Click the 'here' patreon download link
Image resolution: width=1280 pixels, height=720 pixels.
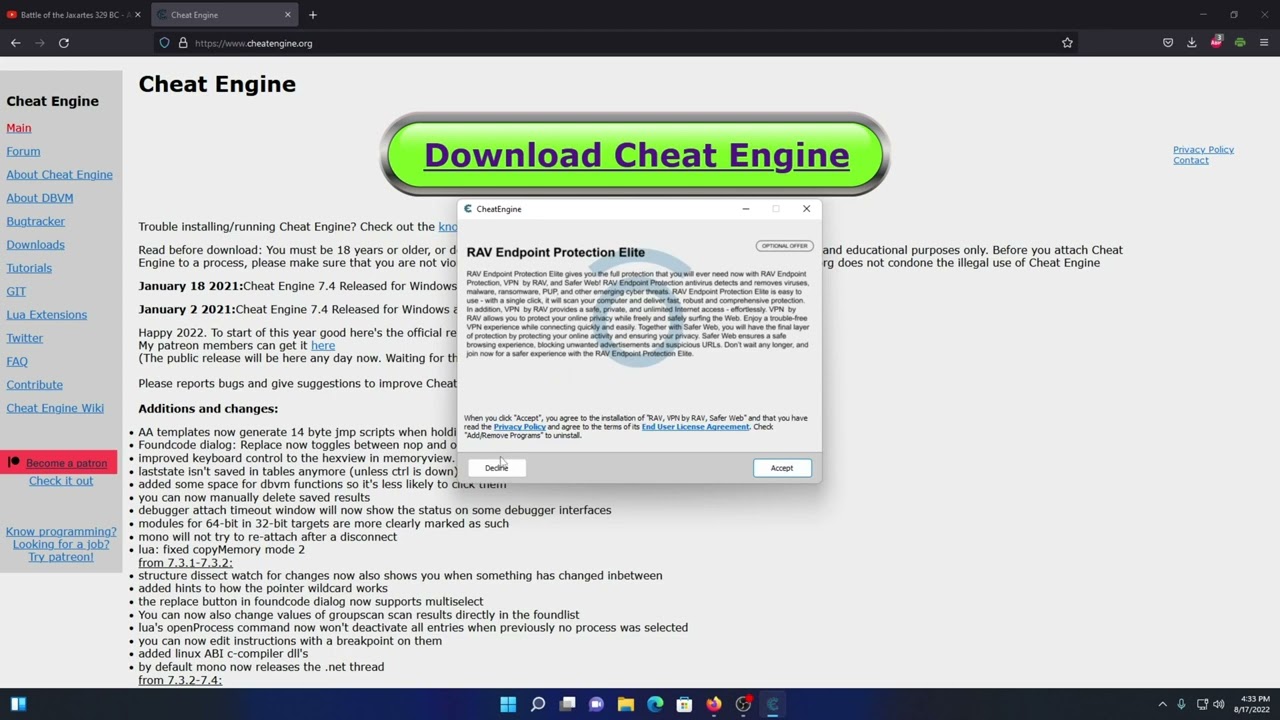pyautogui.click(x=323, y=346)
